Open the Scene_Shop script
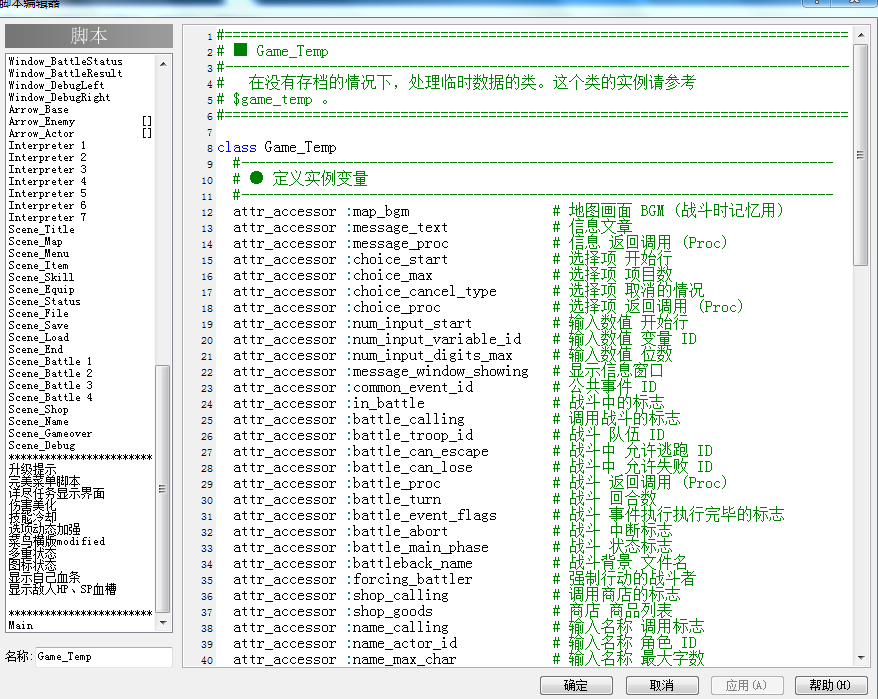 pos(39,409)
